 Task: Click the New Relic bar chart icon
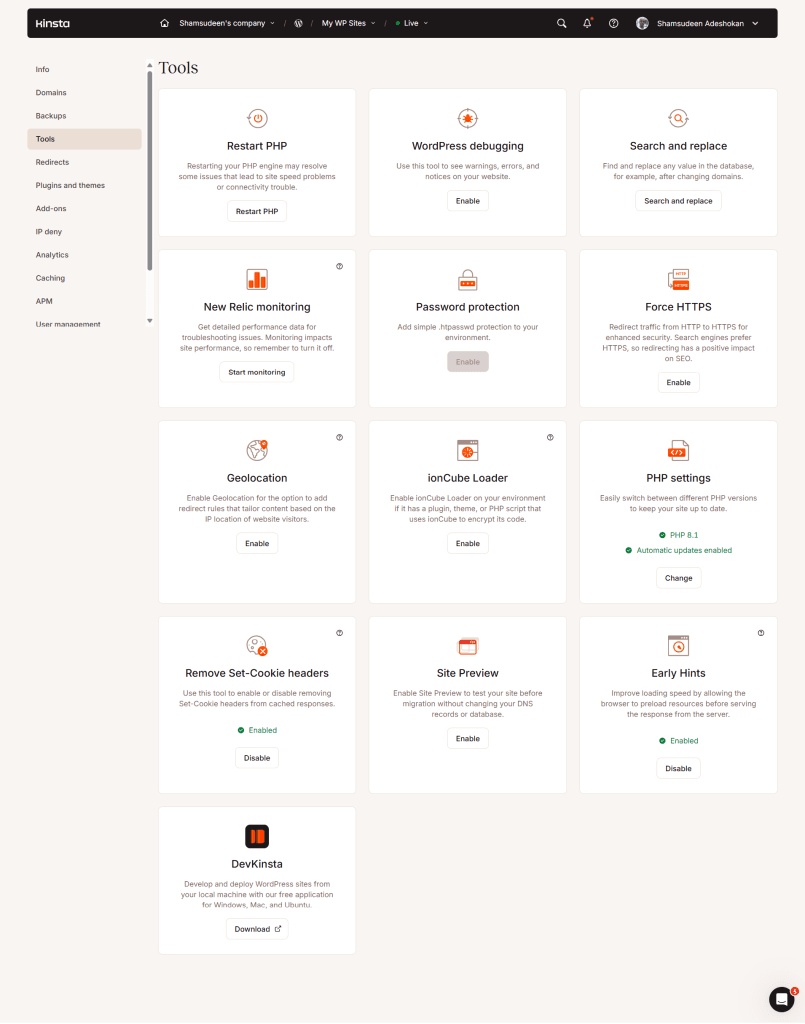(x=257, y=279)
